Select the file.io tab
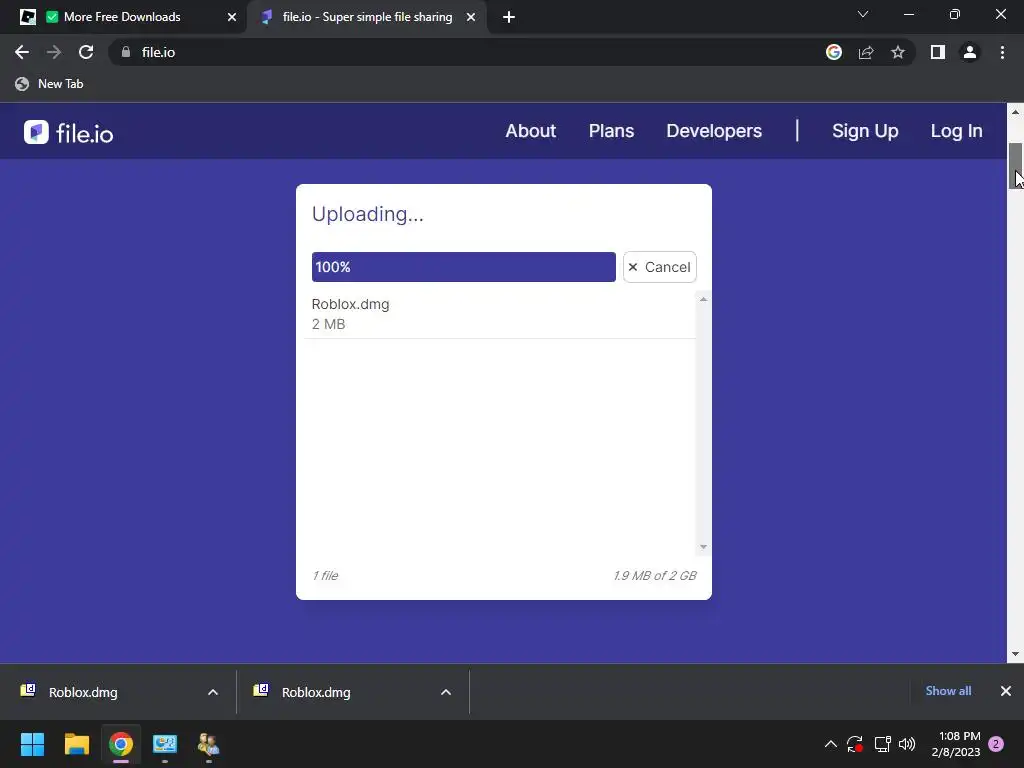The height and width of the screenshot is (768, 1024). (x=366, y=17)
